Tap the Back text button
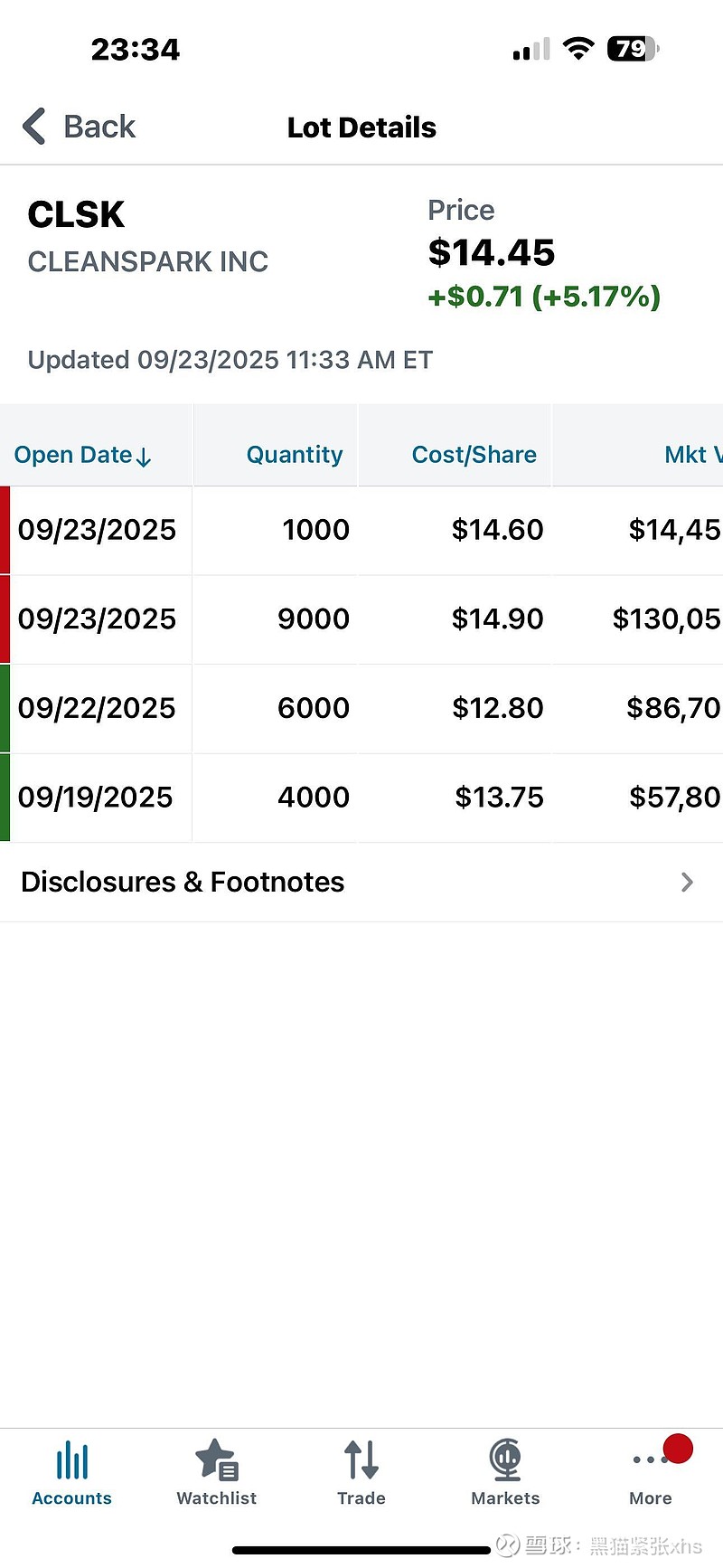This screenshot has width=723, height=1568. tap(99, 127)
